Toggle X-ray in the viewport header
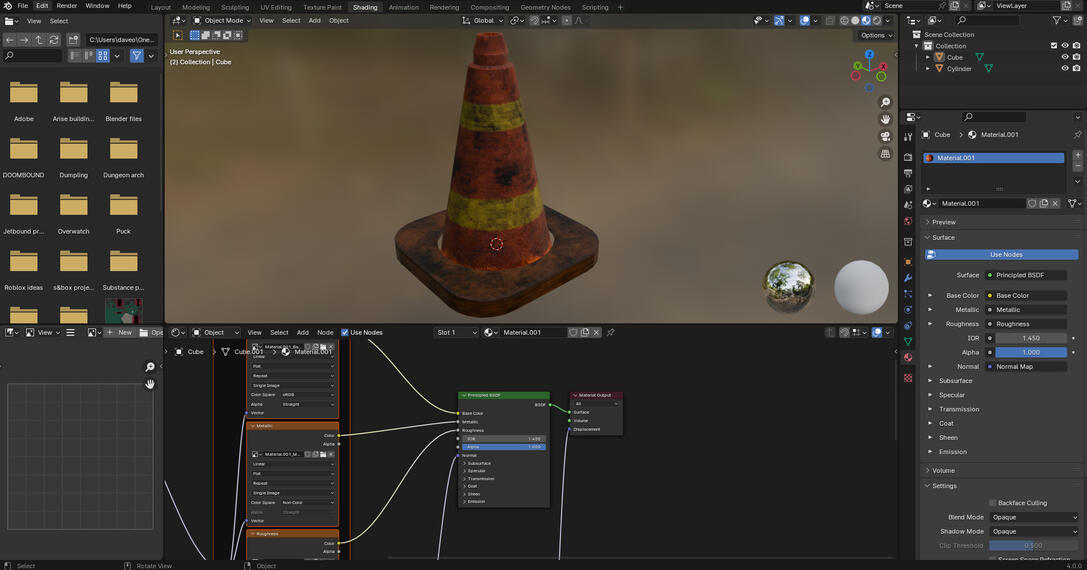This screenshot has height=570, width=1087. (x=830, y=21)
